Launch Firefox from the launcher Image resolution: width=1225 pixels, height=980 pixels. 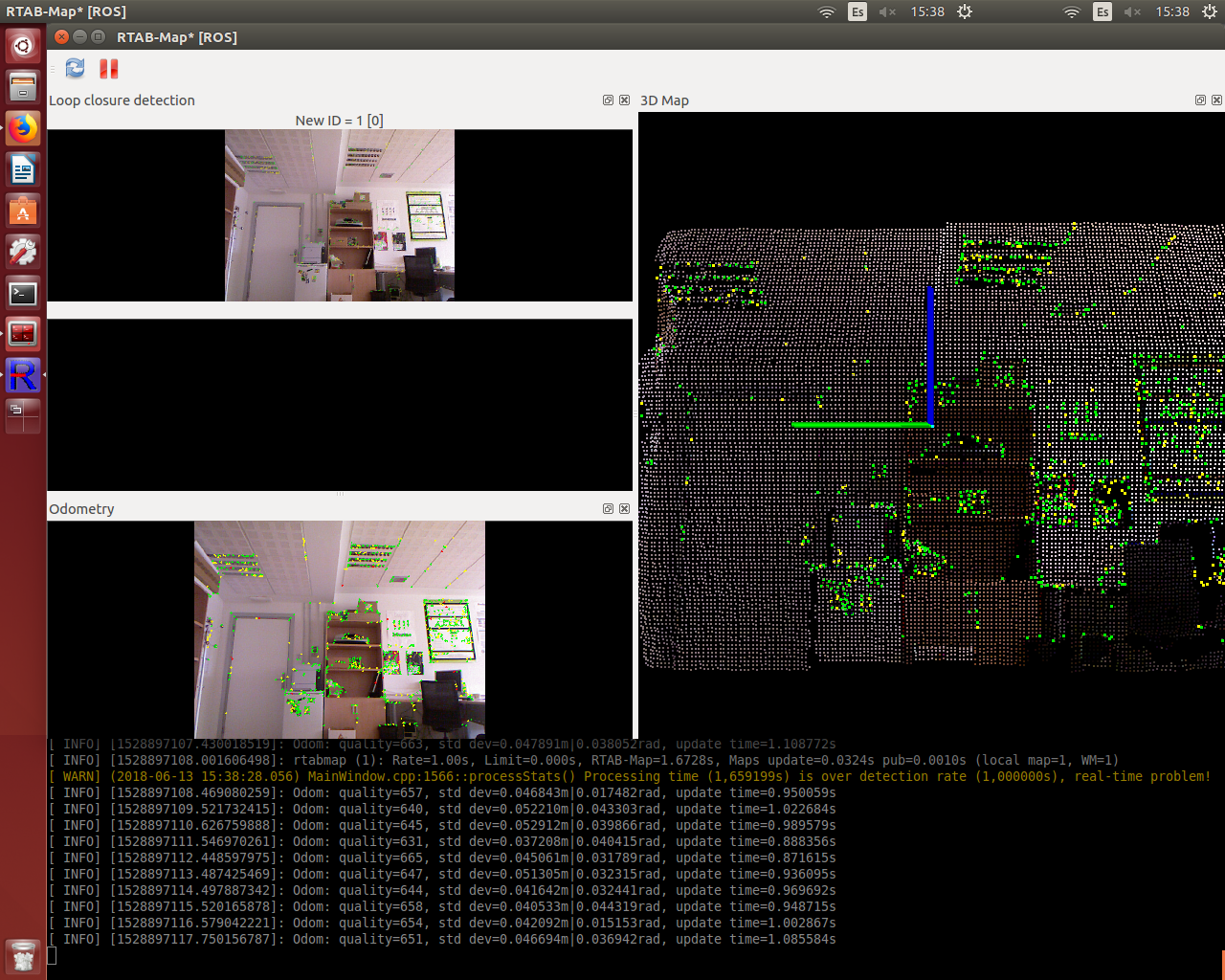(23, 128)
